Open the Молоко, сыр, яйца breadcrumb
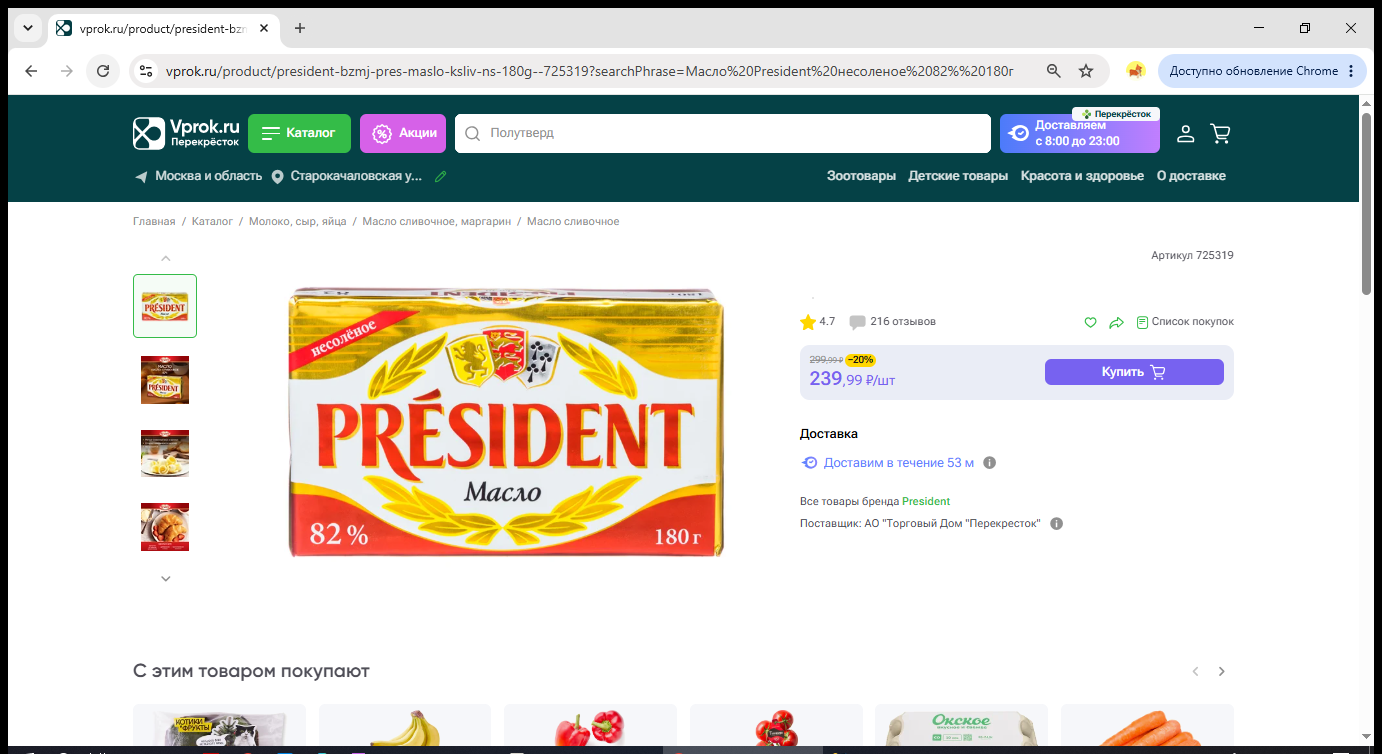This screenshot has height=754, width=1382. click(x=297, y=222)
